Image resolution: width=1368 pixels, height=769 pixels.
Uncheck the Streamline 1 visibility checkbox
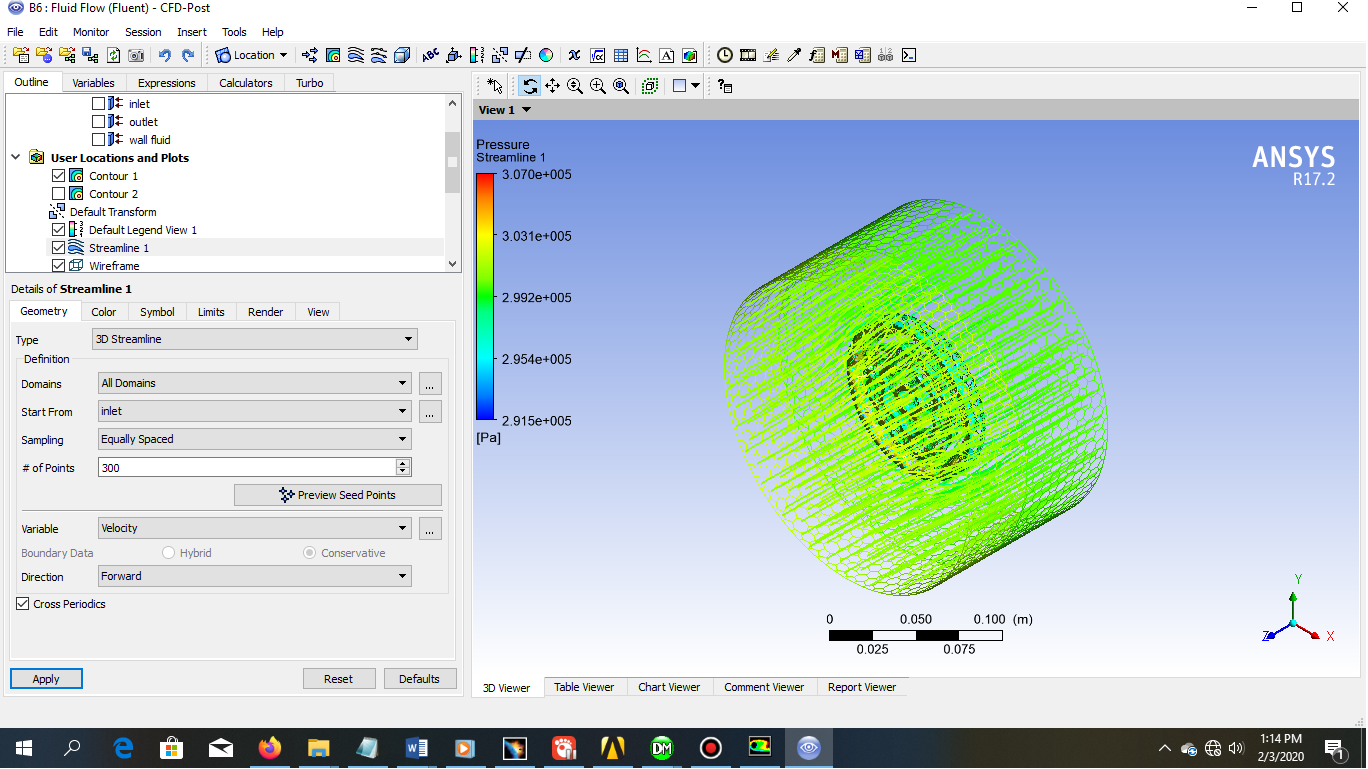(x=57, y=247)
